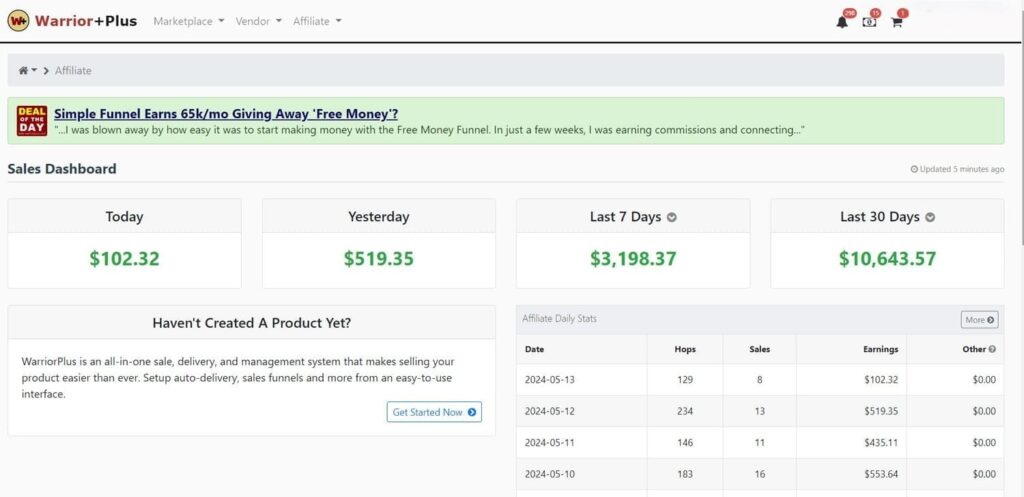Click the 129 hops value
Image resolution: width=1024 pixels, height=497 pixels.
pyautogui.click(x=685, y=380)
